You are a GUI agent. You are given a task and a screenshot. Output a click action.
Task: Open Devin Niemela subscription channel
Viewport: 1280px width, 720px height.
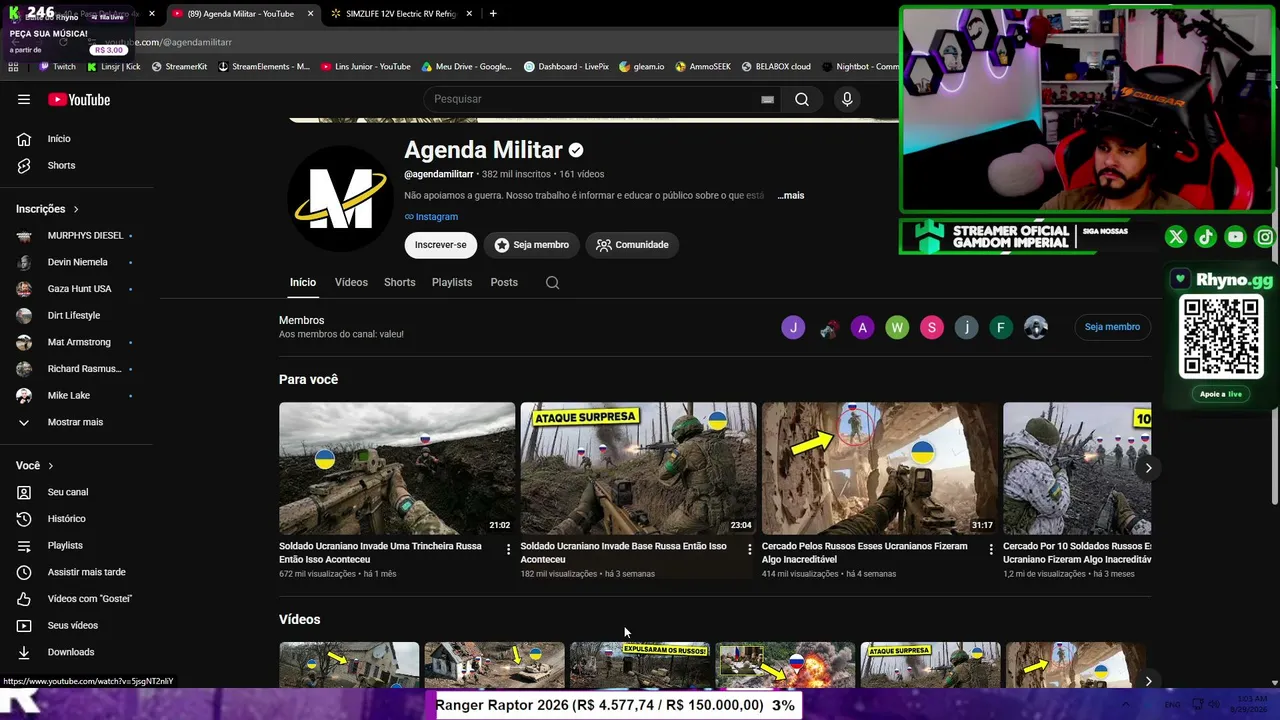coord(76,262)
